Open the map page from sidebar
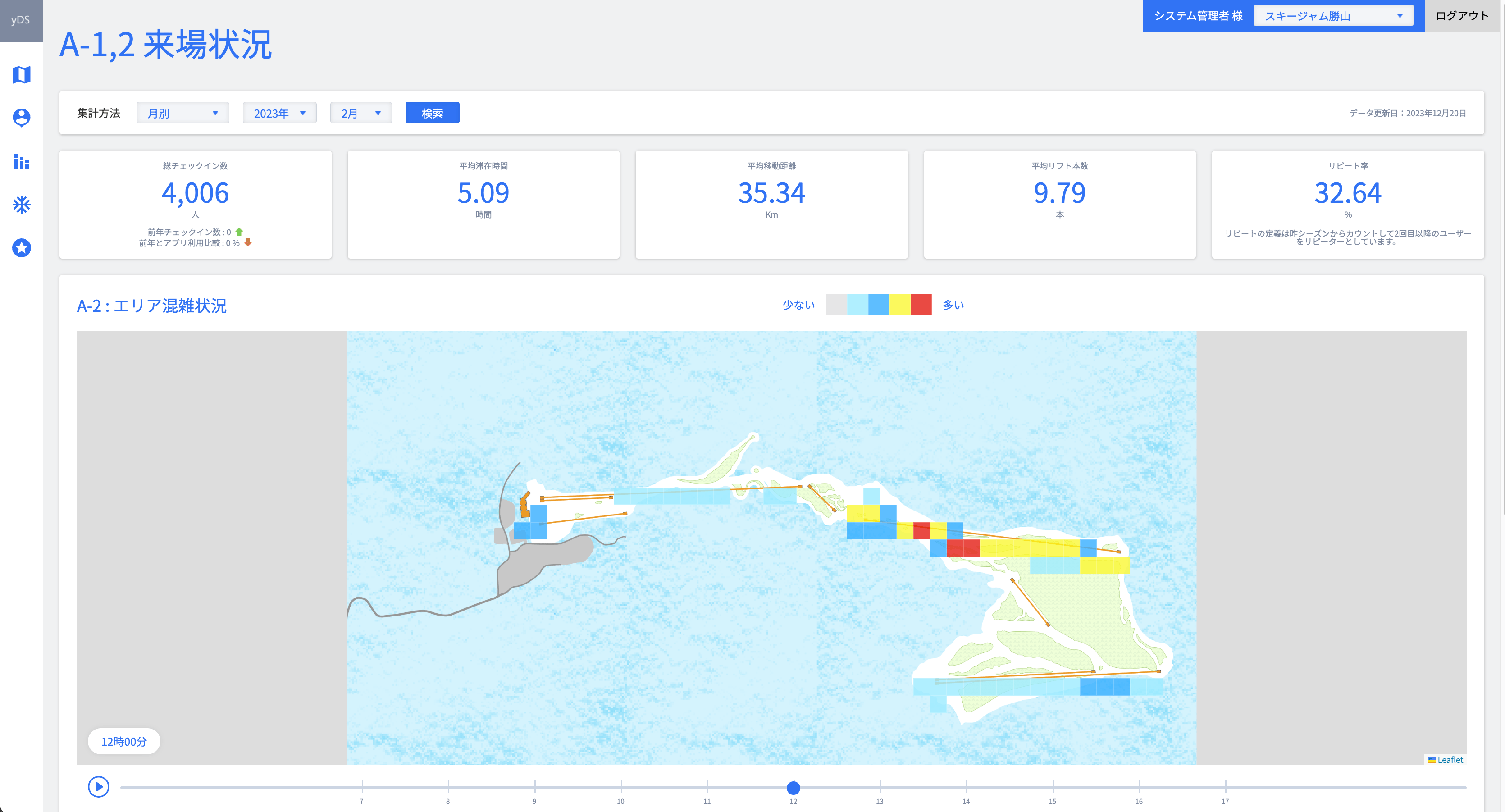 tap(22, 75)
